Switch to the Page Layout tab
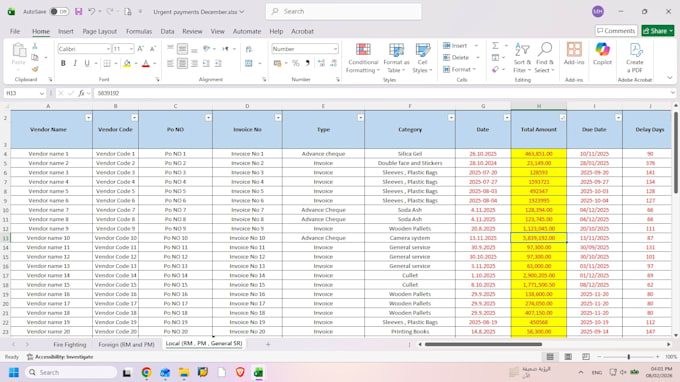Image resolution: width=680 pixels, height=382 pixels. click(100, 31)
